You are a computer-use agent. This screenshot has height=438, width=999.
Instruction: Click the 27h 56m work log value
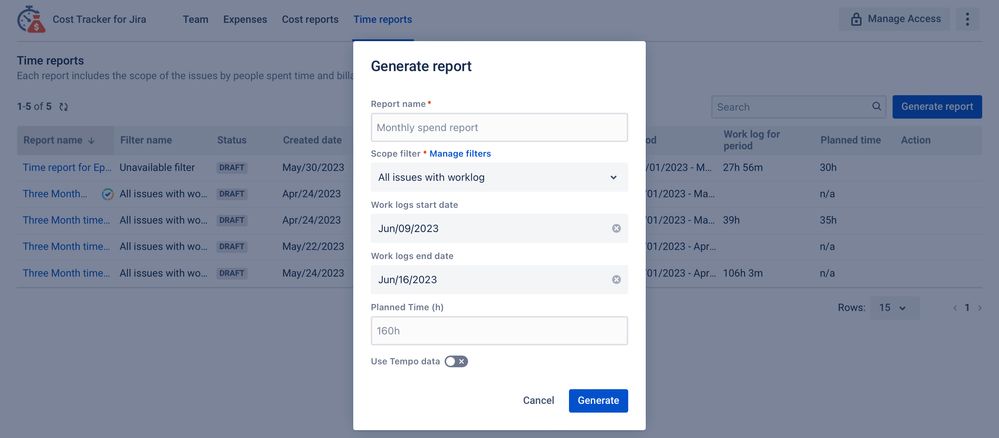(743, 167)
